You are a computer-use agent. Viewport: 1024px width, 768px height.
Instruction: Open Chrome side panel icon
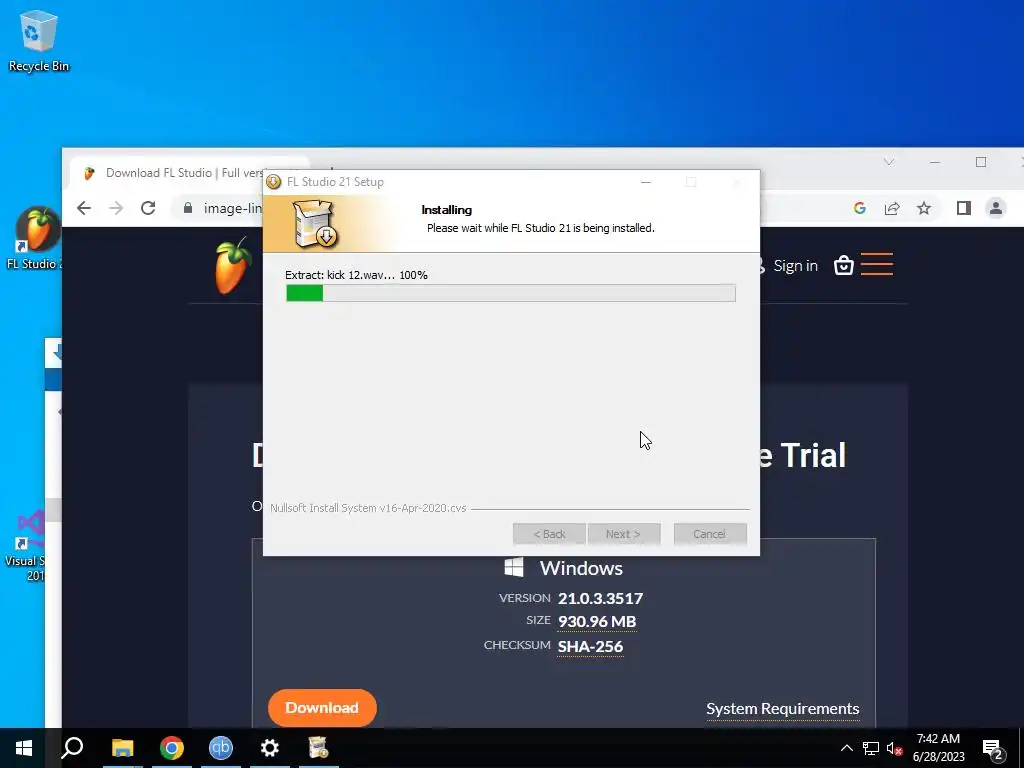963,208
